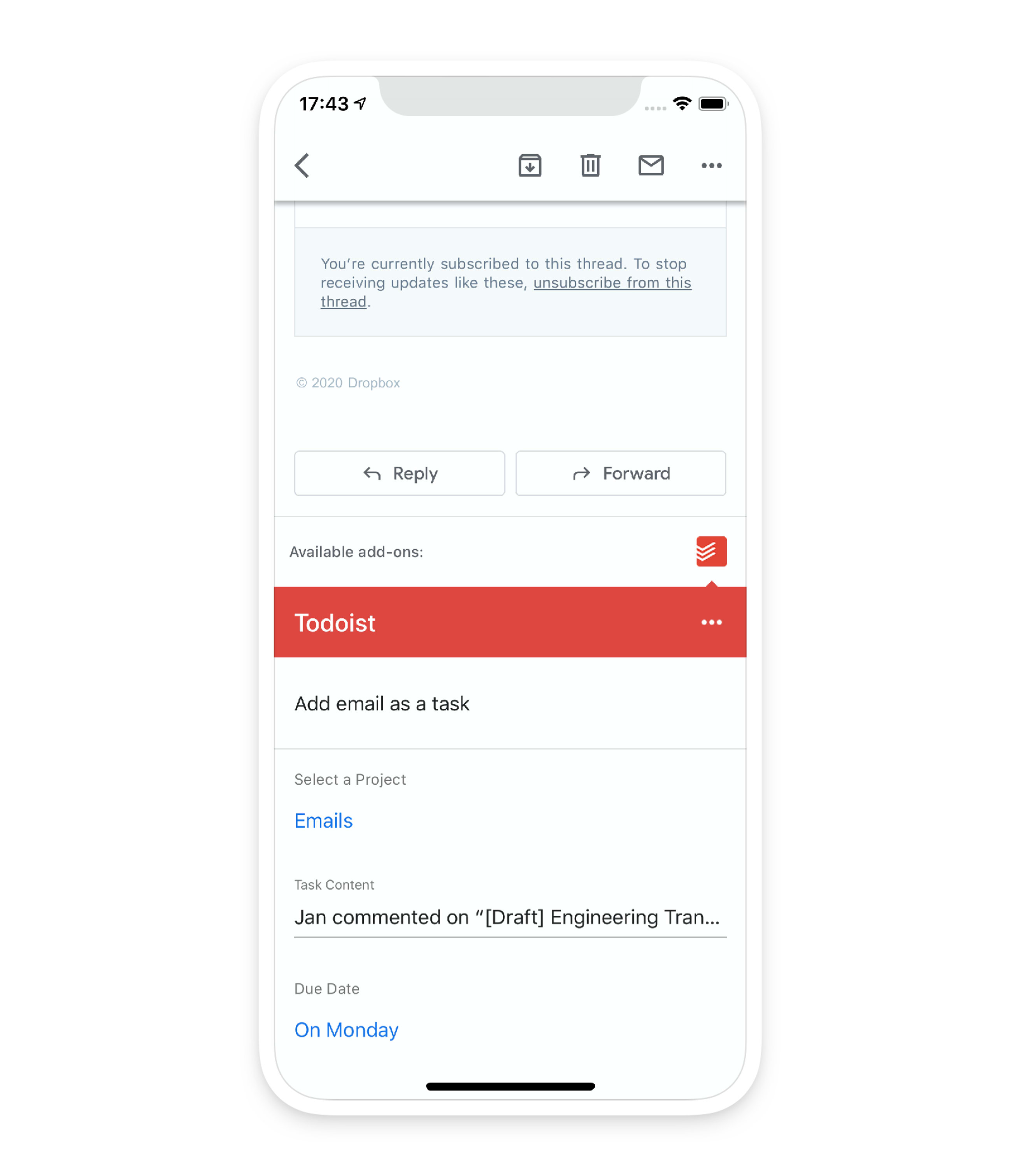This screenshot has width=1021, height=1176.
Task: Click the Reply button
Action: point(399,472)
